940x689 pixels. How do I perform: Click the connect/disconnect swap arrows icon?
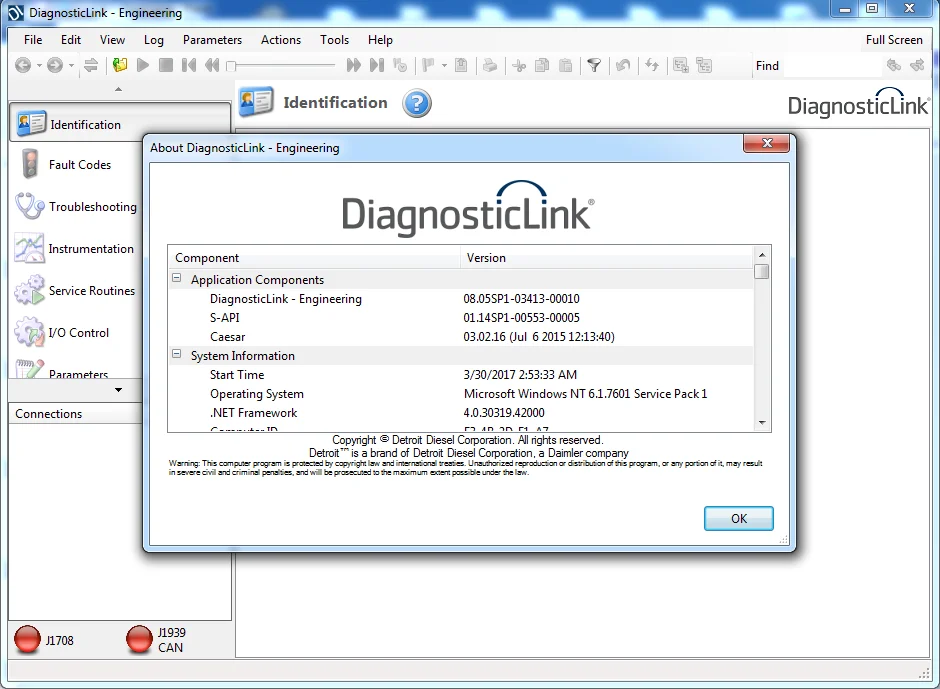[x=91, y=65]
